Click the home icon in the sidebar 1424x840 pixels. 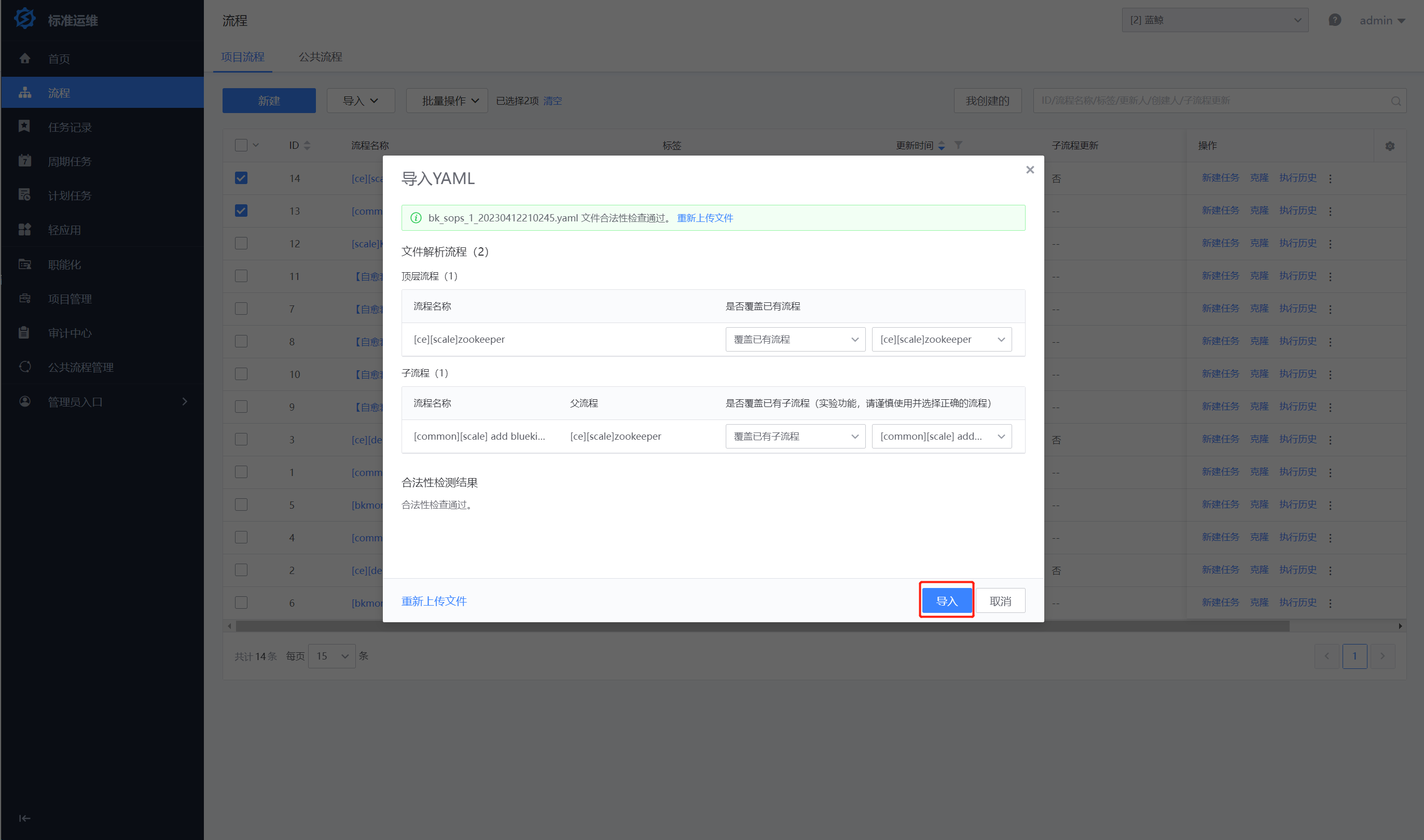(24, 58)
